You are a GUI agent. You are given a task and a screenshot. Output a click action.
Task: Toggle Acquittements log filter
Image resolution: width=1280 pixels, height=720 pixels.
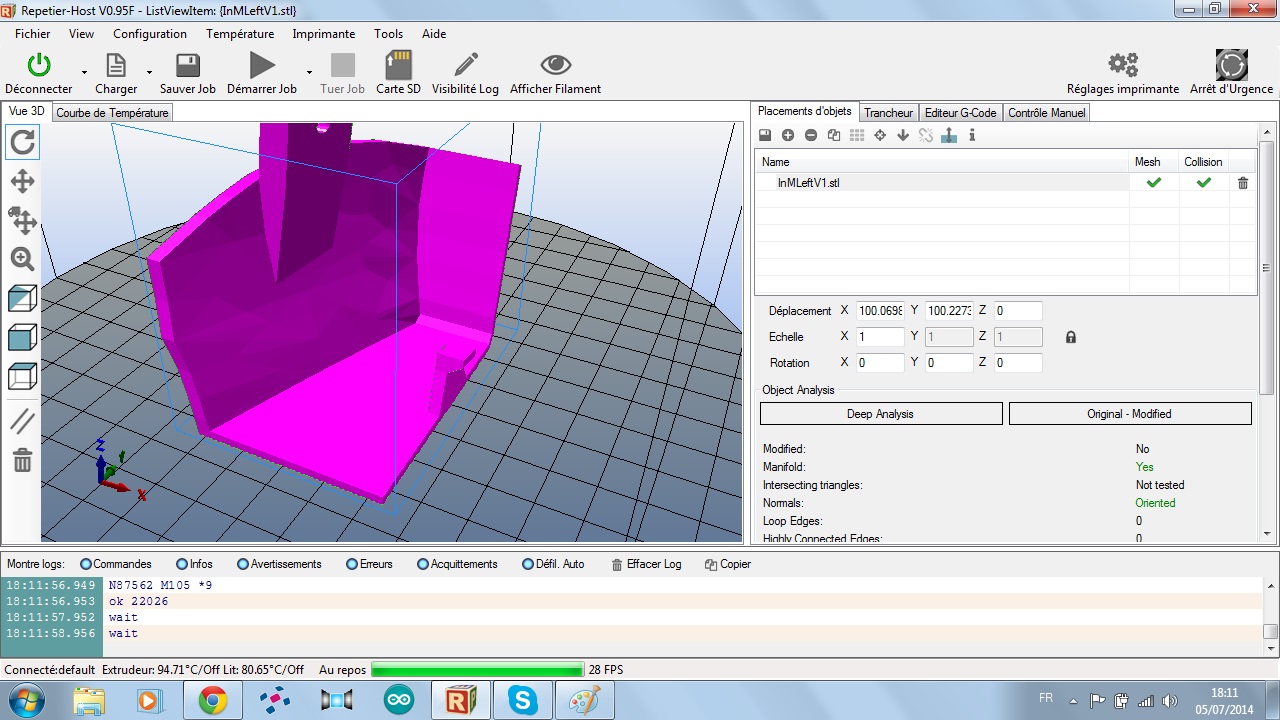457,564
